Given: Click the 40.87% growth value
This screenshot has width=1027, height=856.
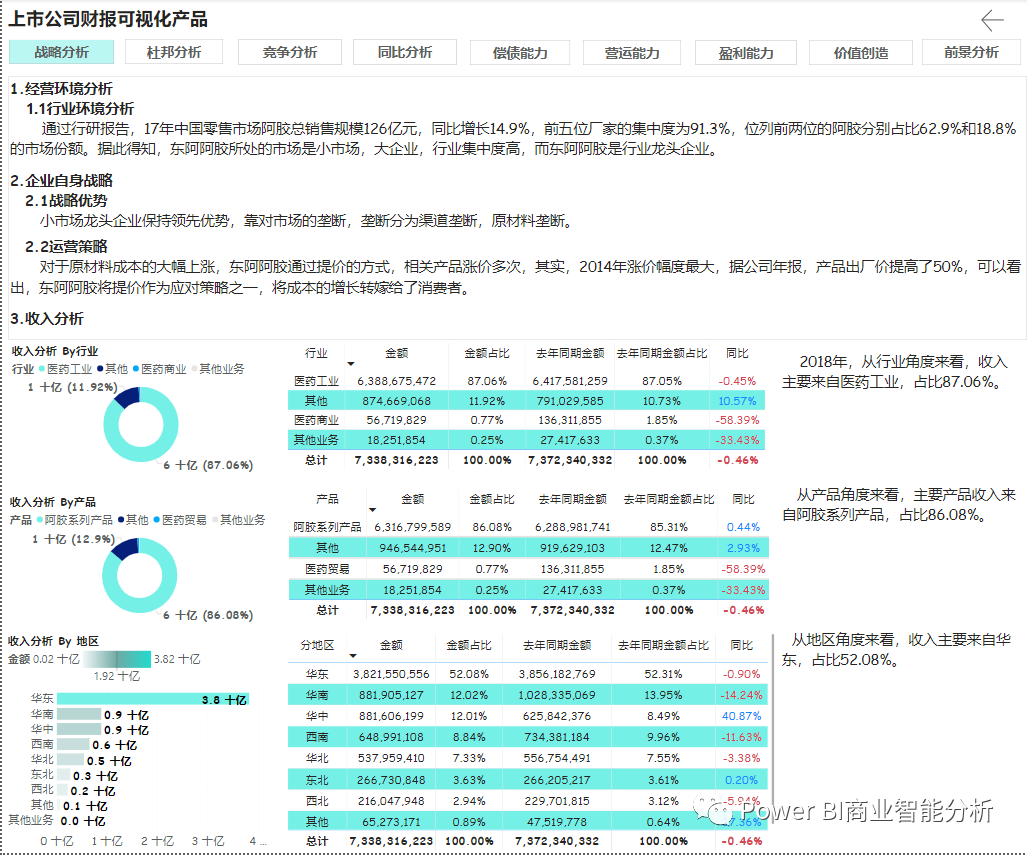Looking at the screenshot, I should 741,716.
